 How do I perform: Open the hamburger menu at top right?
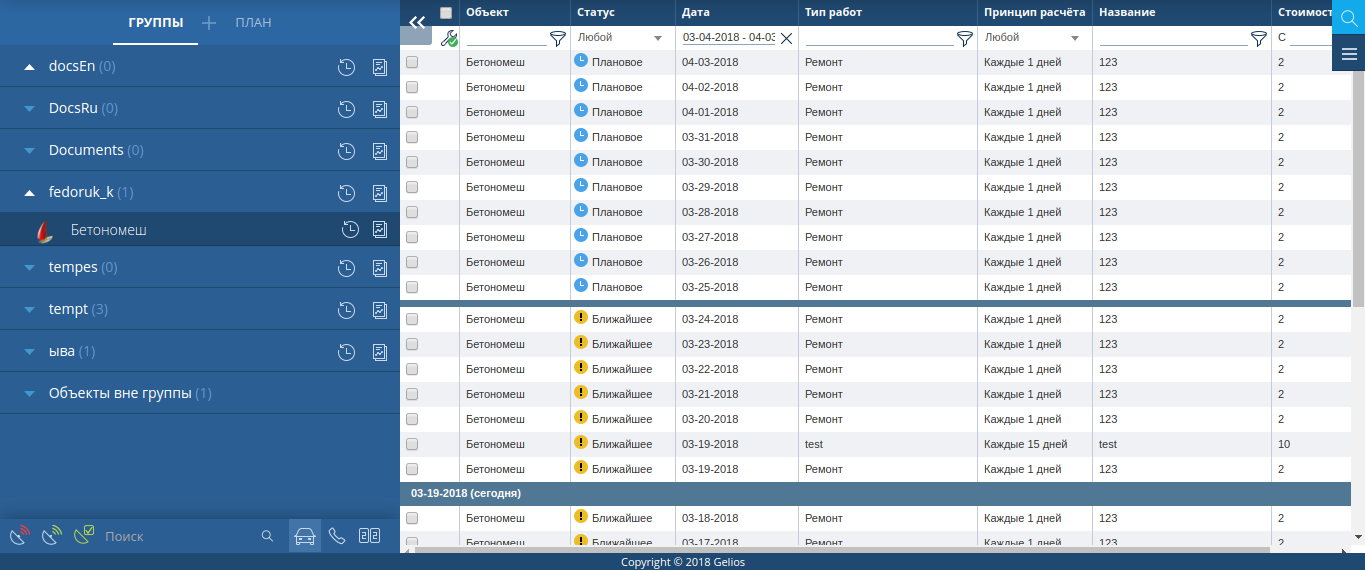pyautogui.click(x=1348, y=54)
